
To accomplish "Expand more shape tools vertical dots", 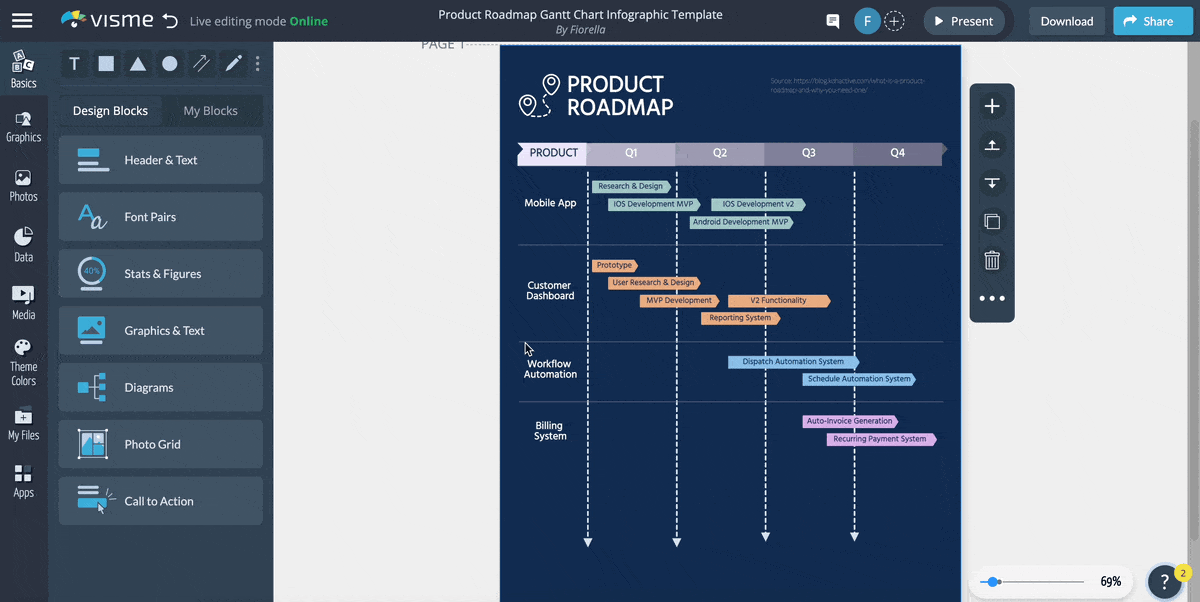I will (x=257, y=64).
